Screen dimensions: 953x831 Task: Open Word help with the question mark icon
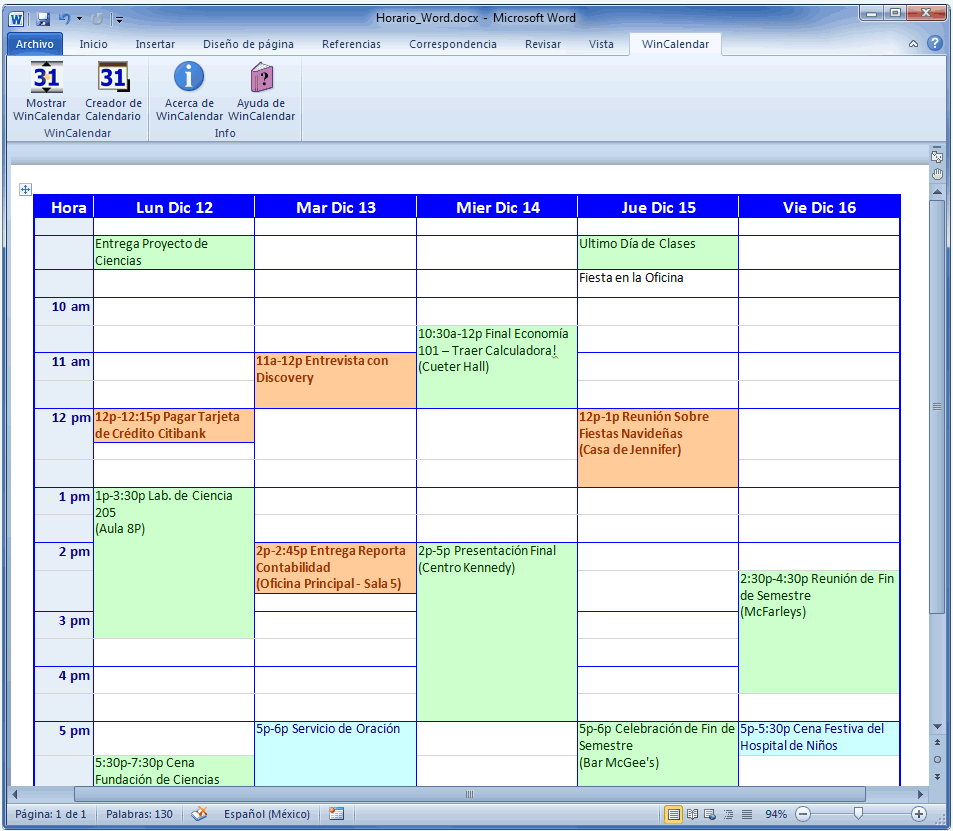pyautogui.click(x=934, y=44)
